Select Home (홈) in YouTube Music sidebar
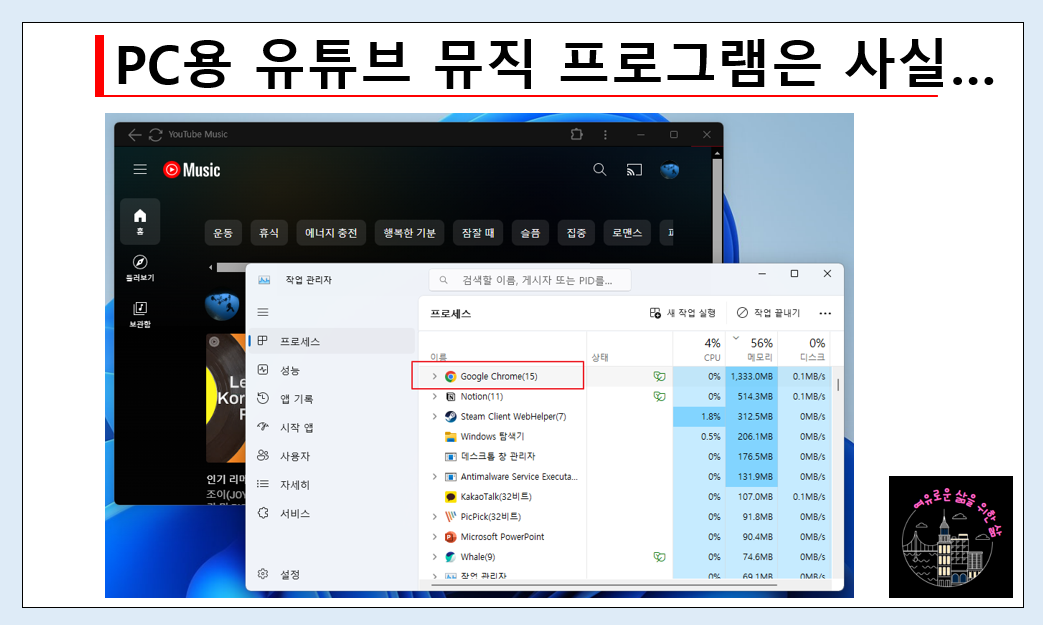The image size is (1043, 625). coord(140,221)
